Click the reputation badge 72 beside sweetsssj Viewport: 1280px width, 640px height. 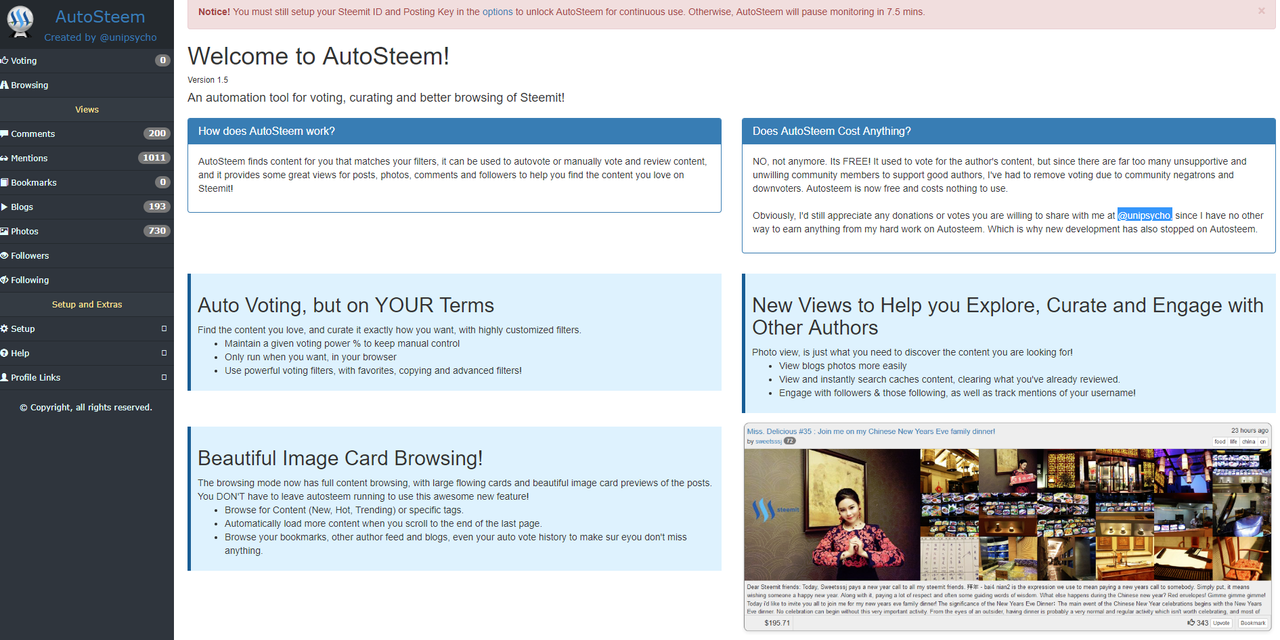(x=789, y=441)
